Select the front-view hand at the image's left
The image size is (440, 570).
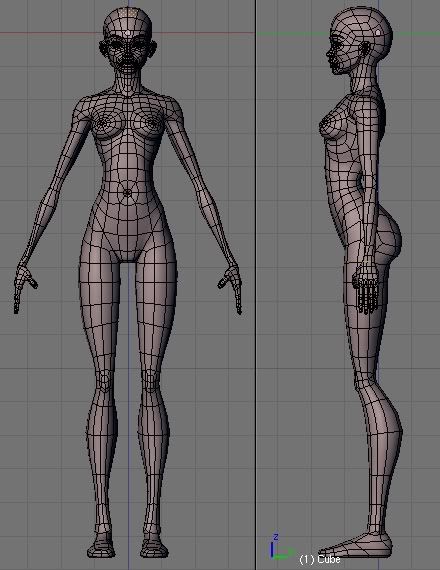coord(24,287)
